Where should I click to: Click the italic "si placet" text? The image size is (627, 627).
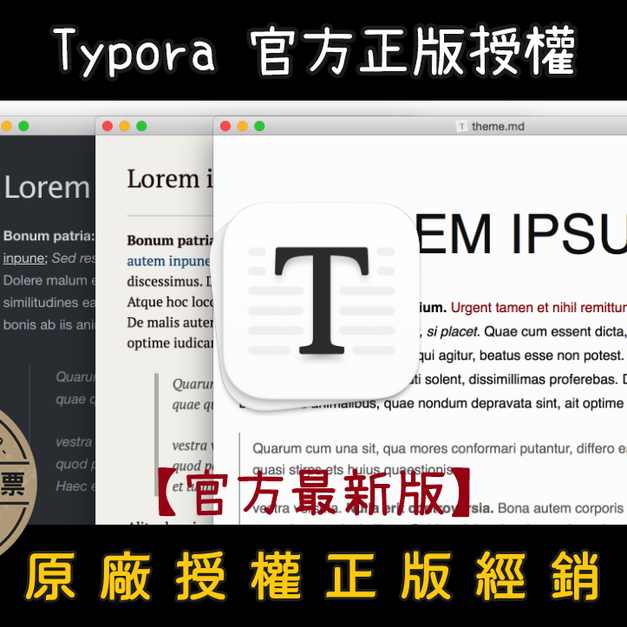(452, 332)
